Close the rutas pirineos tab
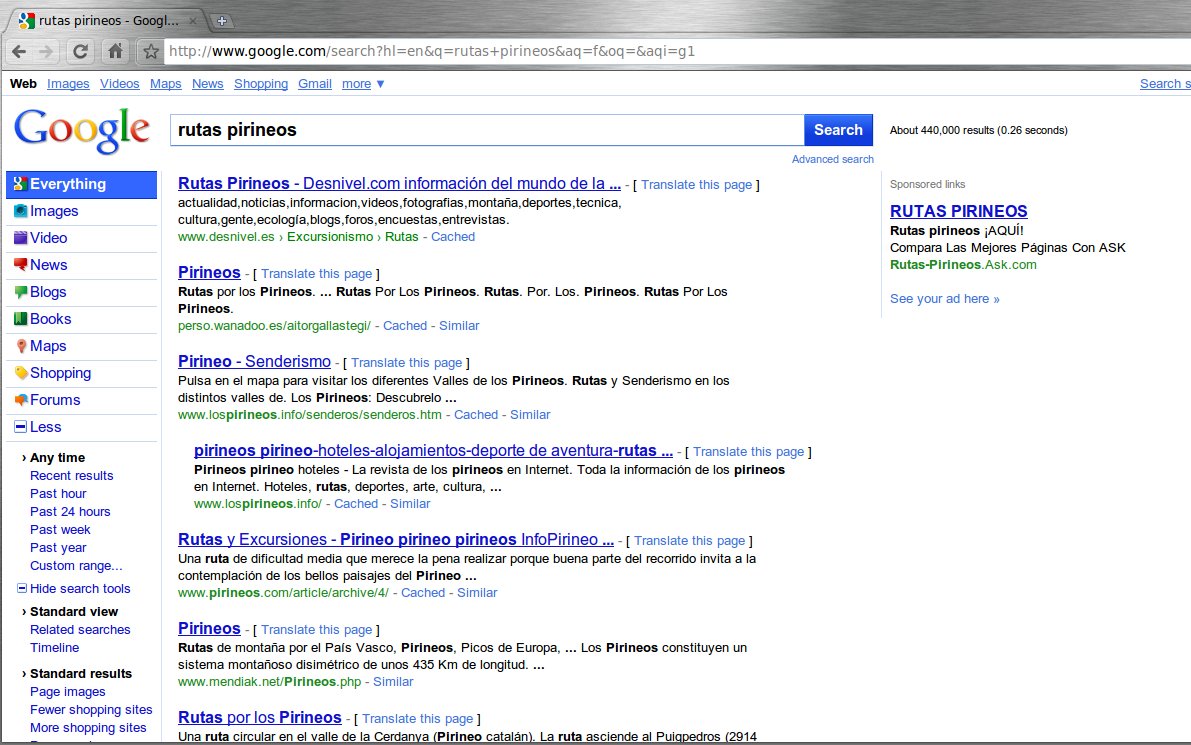Image resolution: width=1191 pixels, height=745 pixels. 193,21
